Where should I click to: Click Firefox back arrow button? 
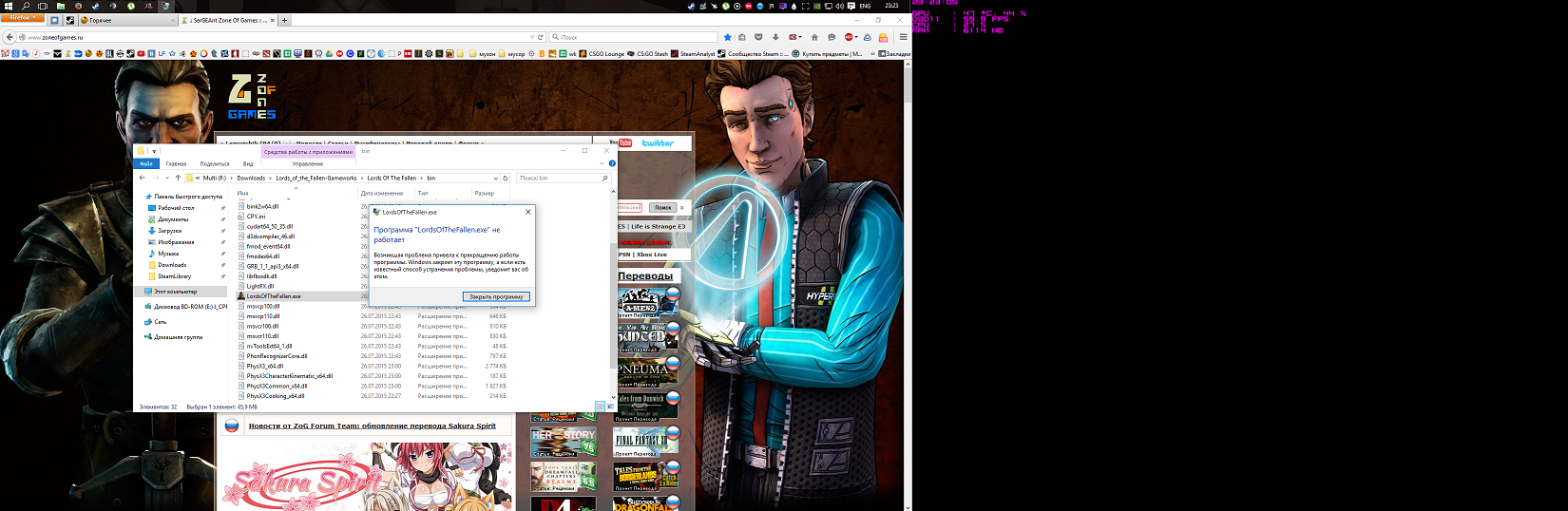tap(10, 37)
